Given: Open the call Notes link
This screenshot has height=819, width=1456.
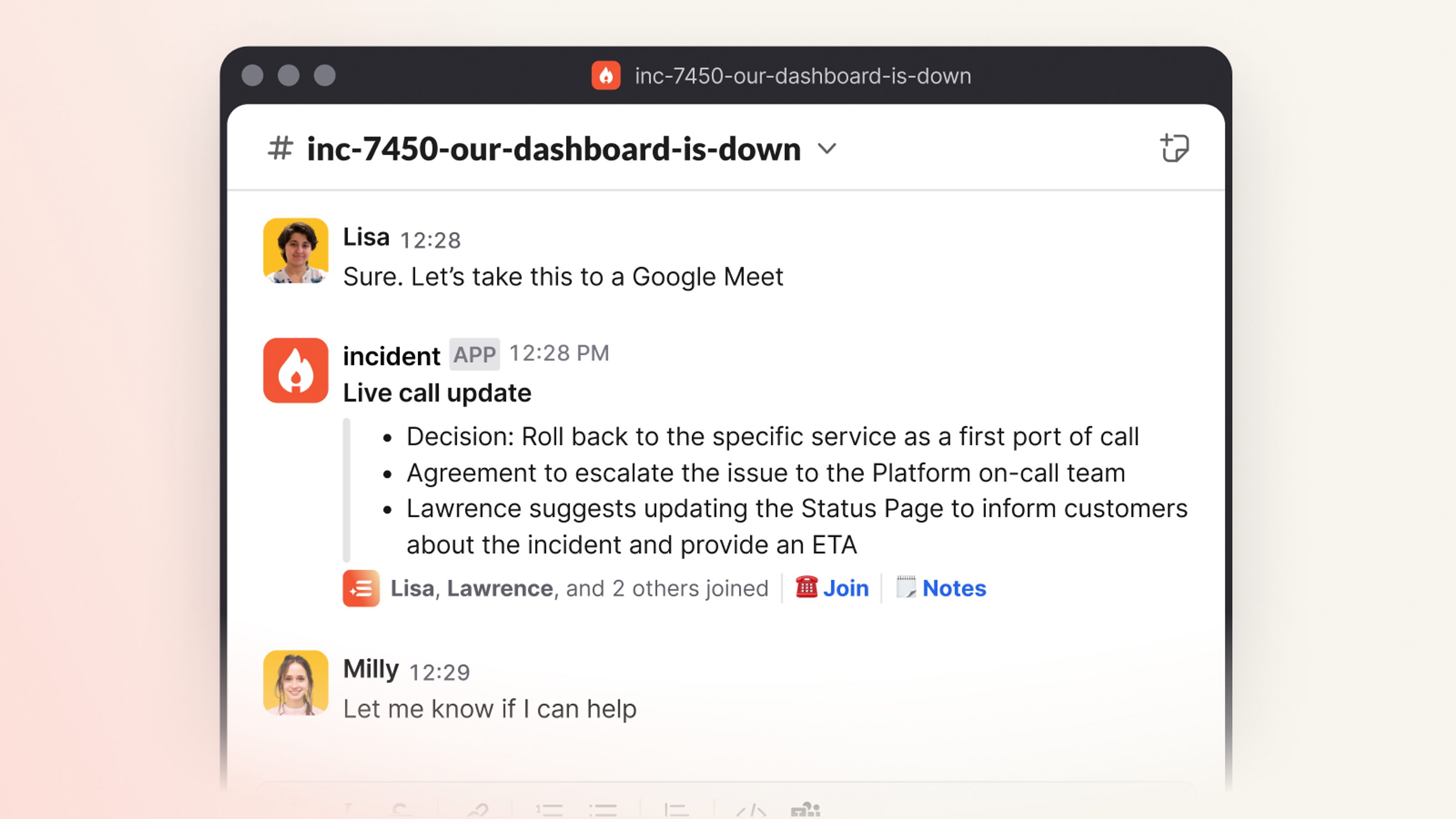Looking at the screenshot, I should tap(954, 588).
